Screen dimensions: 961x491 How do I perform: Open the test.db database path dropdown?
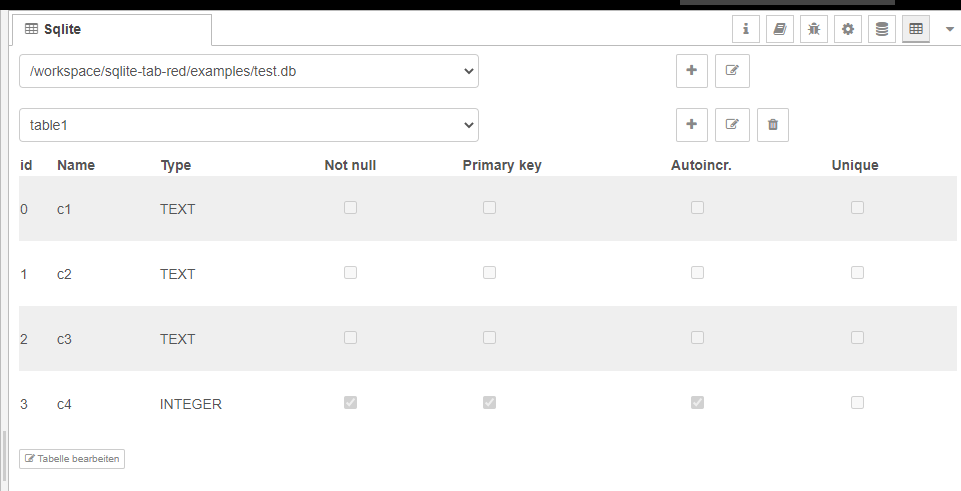(249, 71)
